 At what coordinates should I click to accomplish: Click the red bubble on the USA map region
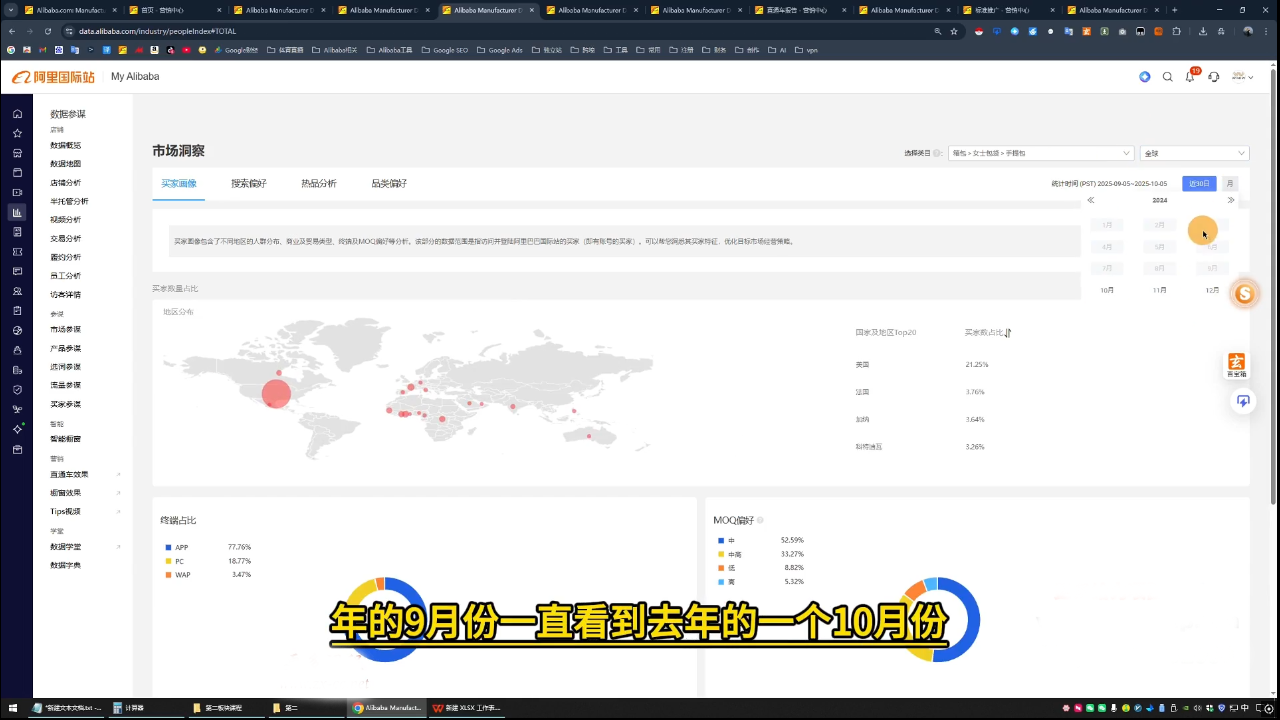click(276, 394)
